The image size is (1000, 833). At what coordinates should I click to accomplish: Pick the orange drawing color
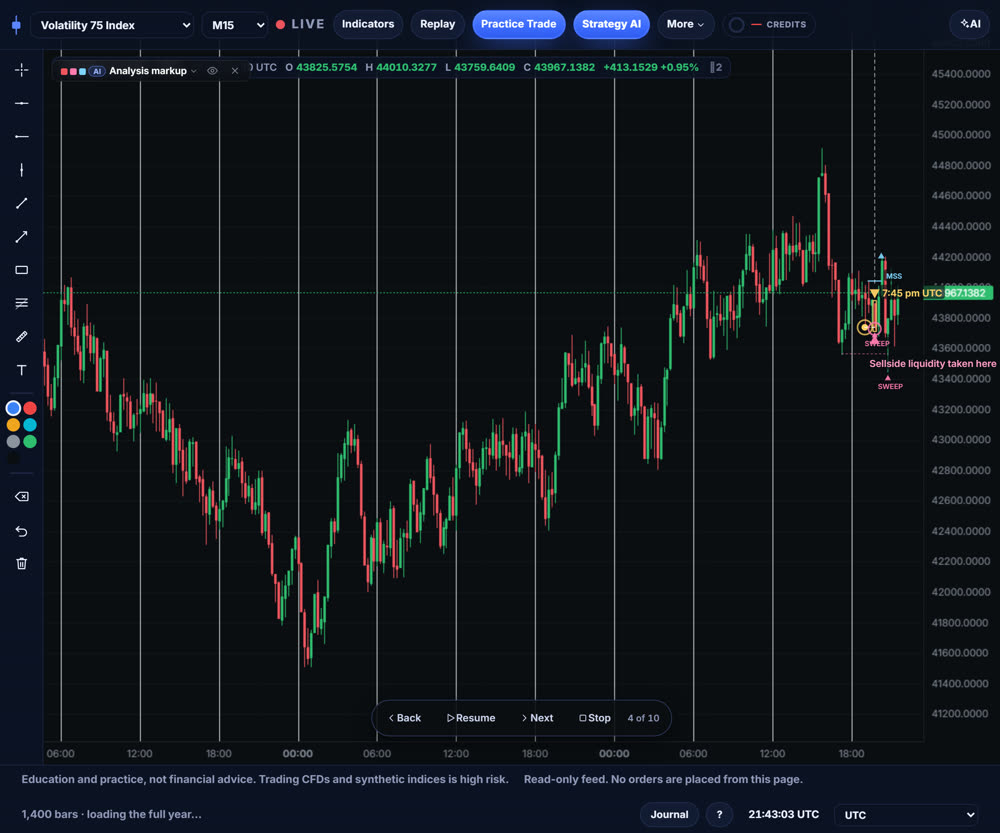[x=13, y=425]
